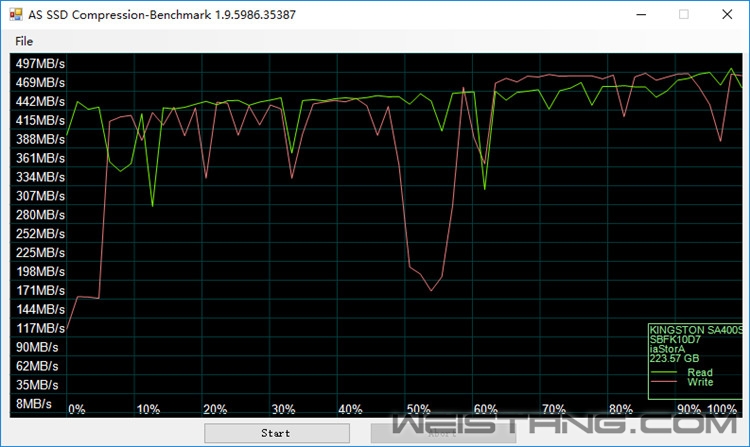Click the red Write legend line
750x447 pixels.
click(x=665, y=382)
